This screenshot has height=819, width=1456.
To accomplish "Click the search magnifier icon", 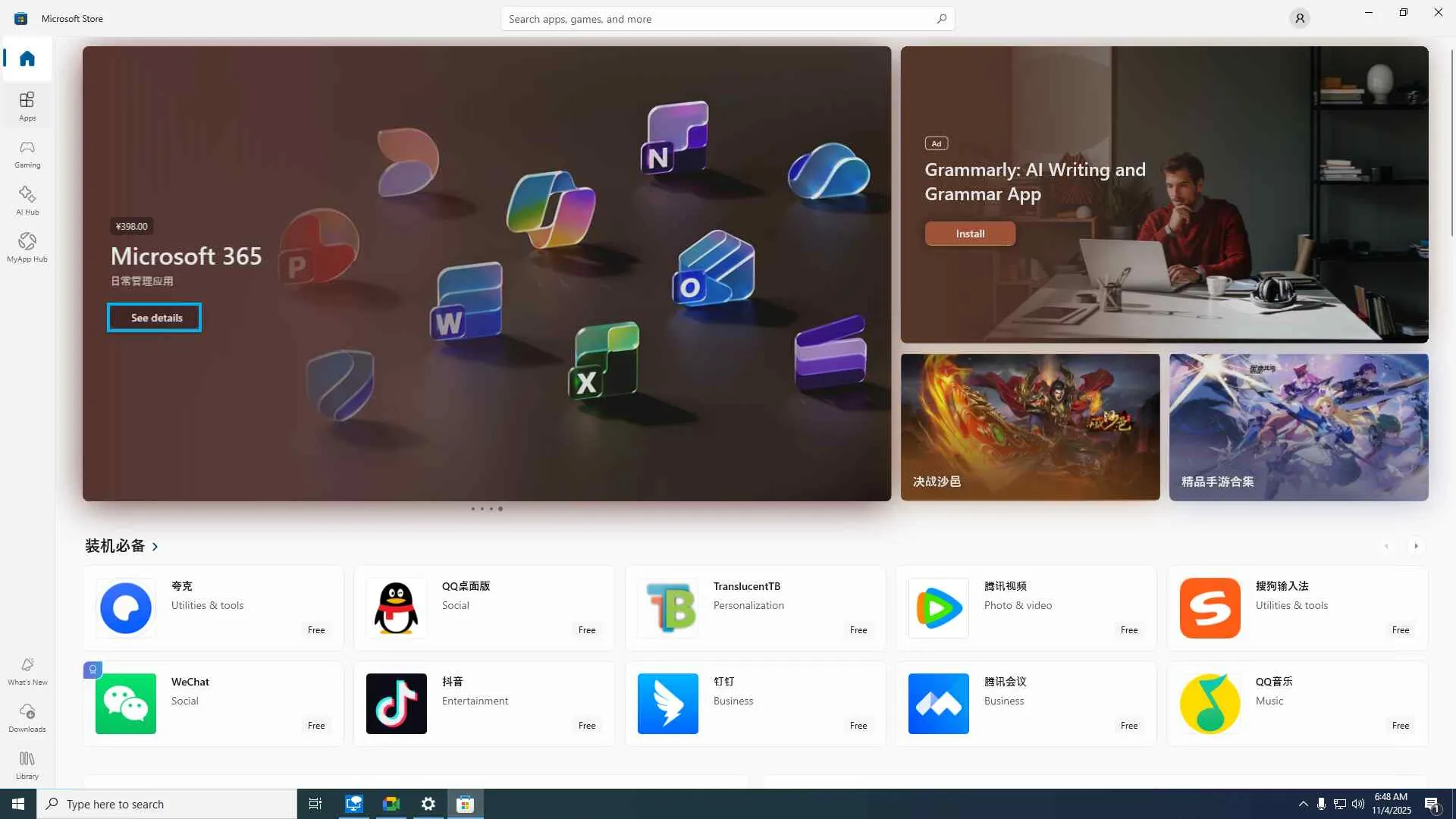I will 941,18.
